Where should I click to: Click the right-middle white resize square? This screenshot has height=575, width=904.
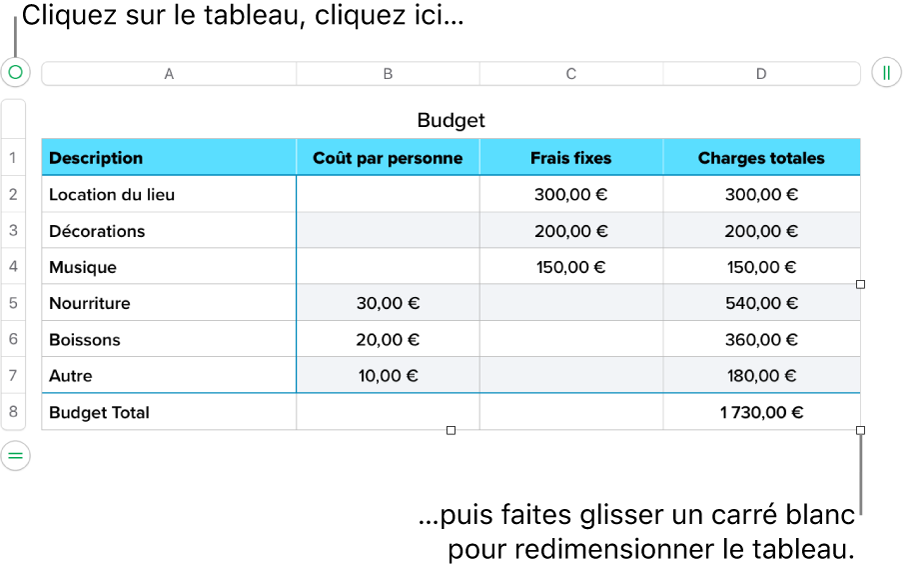tap(860, 285)
